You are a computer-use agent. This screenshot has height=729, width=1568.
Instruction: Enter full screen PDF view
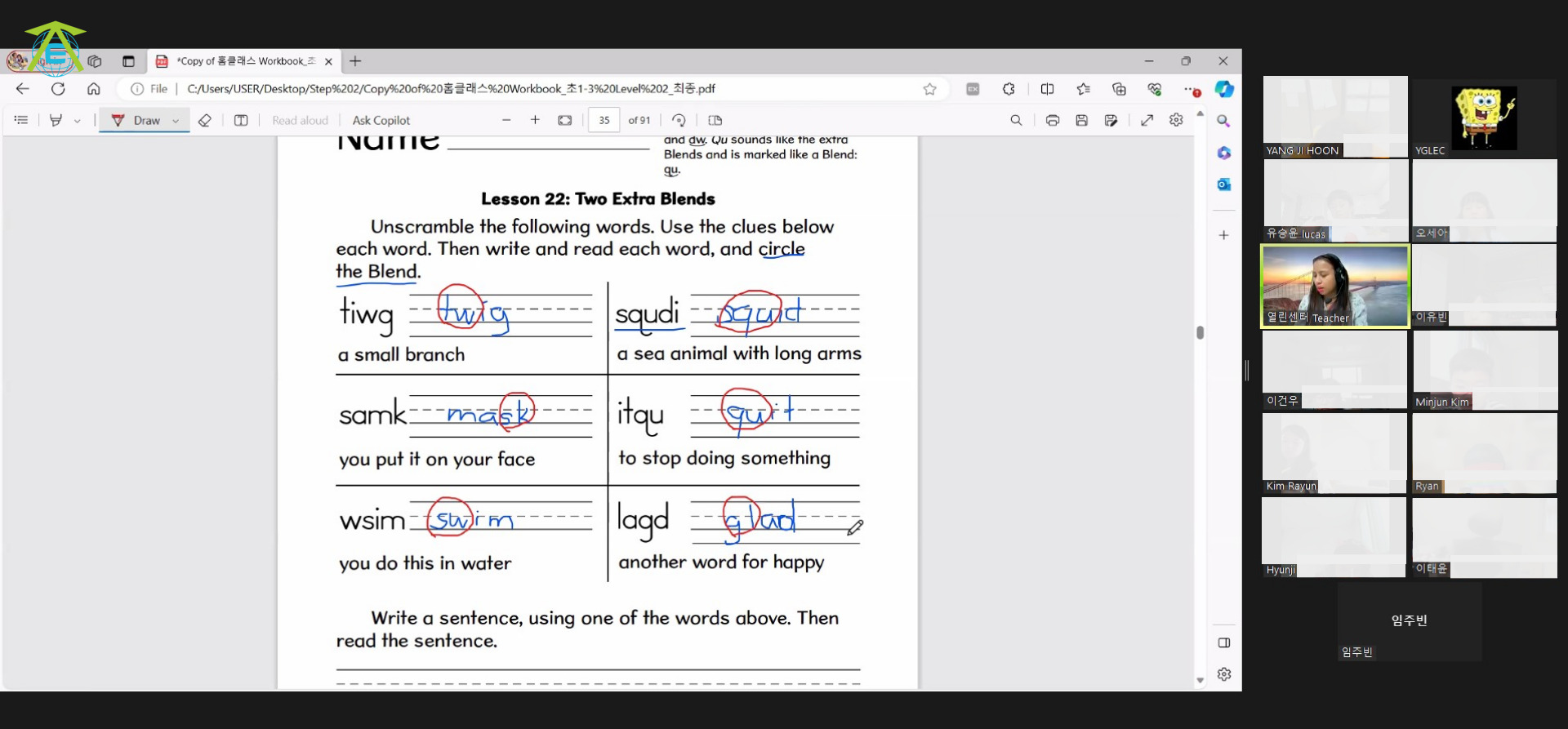tap(1147, 120)
